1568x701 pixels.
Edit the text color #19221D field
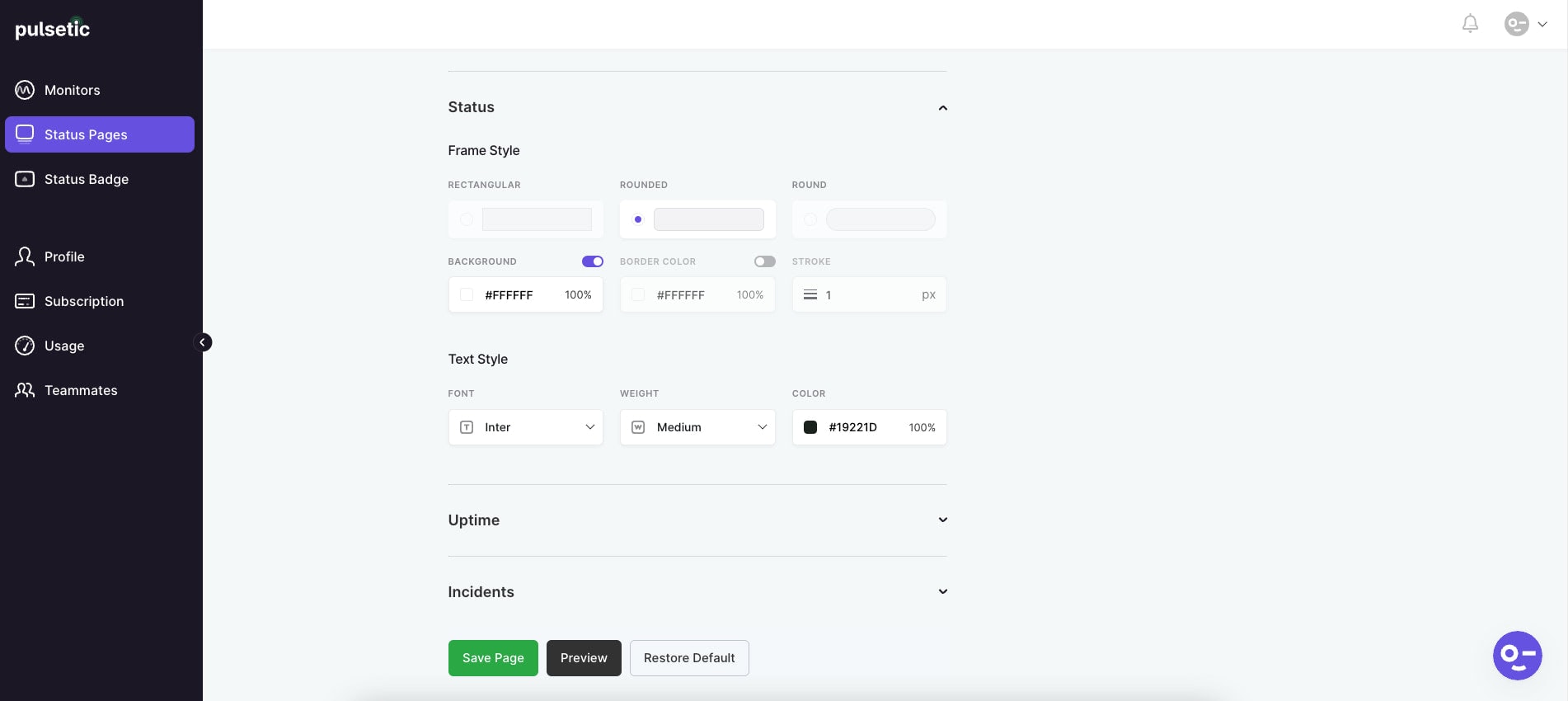[x=853, y=427]
